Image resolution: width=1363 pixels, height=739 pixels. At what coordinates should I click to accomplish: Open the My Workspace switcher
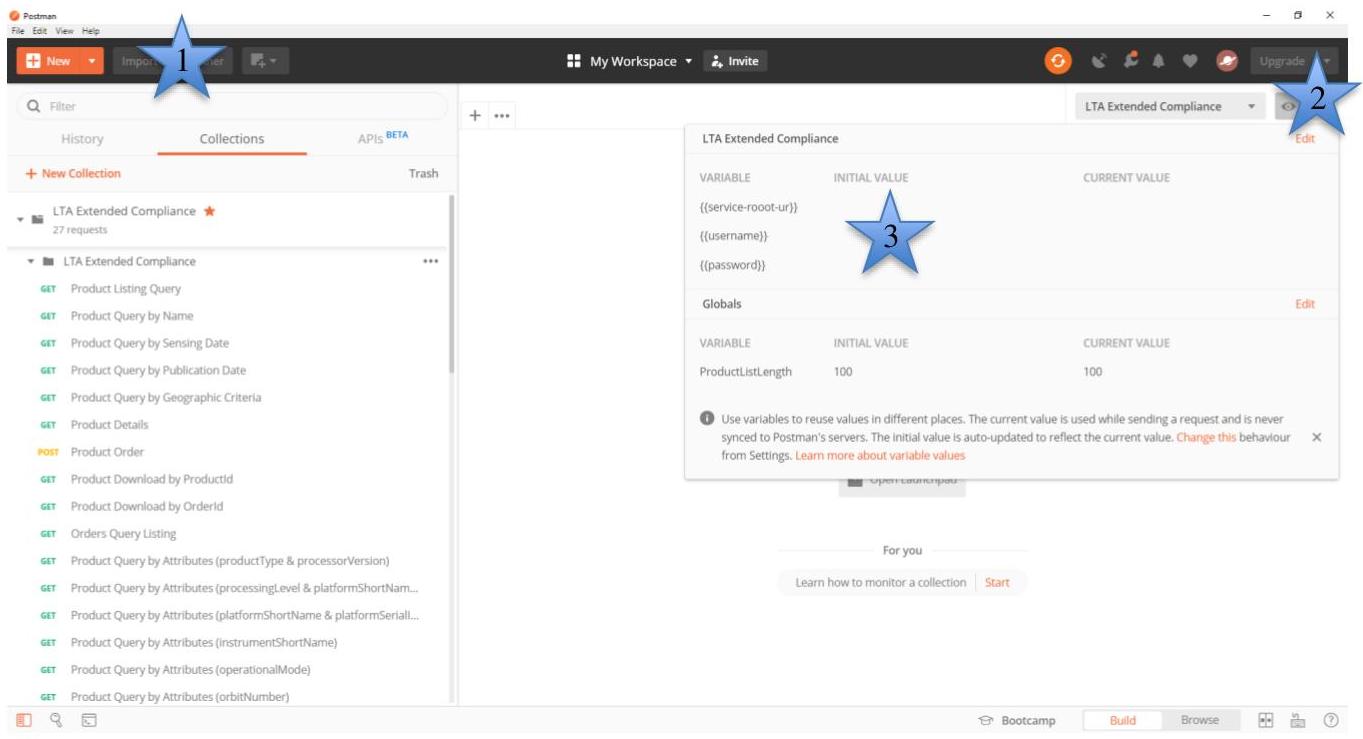(629, 61)
